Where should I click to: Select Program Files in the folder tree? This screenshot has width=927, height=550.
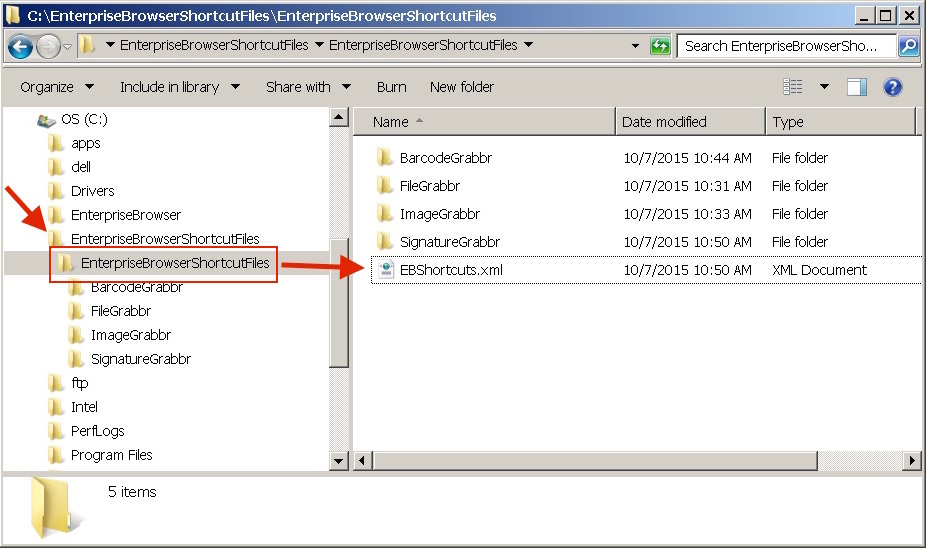point(111,455)
